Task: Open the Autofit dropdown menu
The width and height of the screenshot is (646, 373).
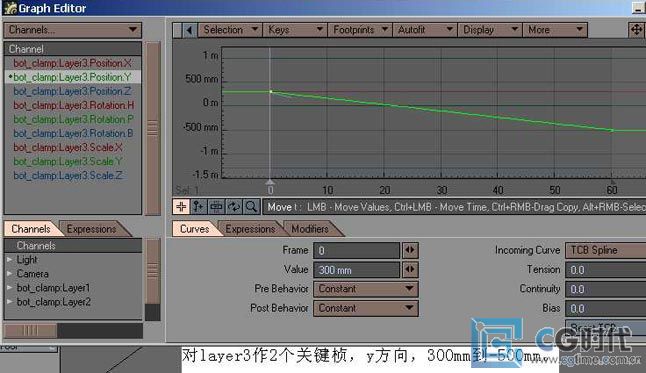Action: [425, 30]
